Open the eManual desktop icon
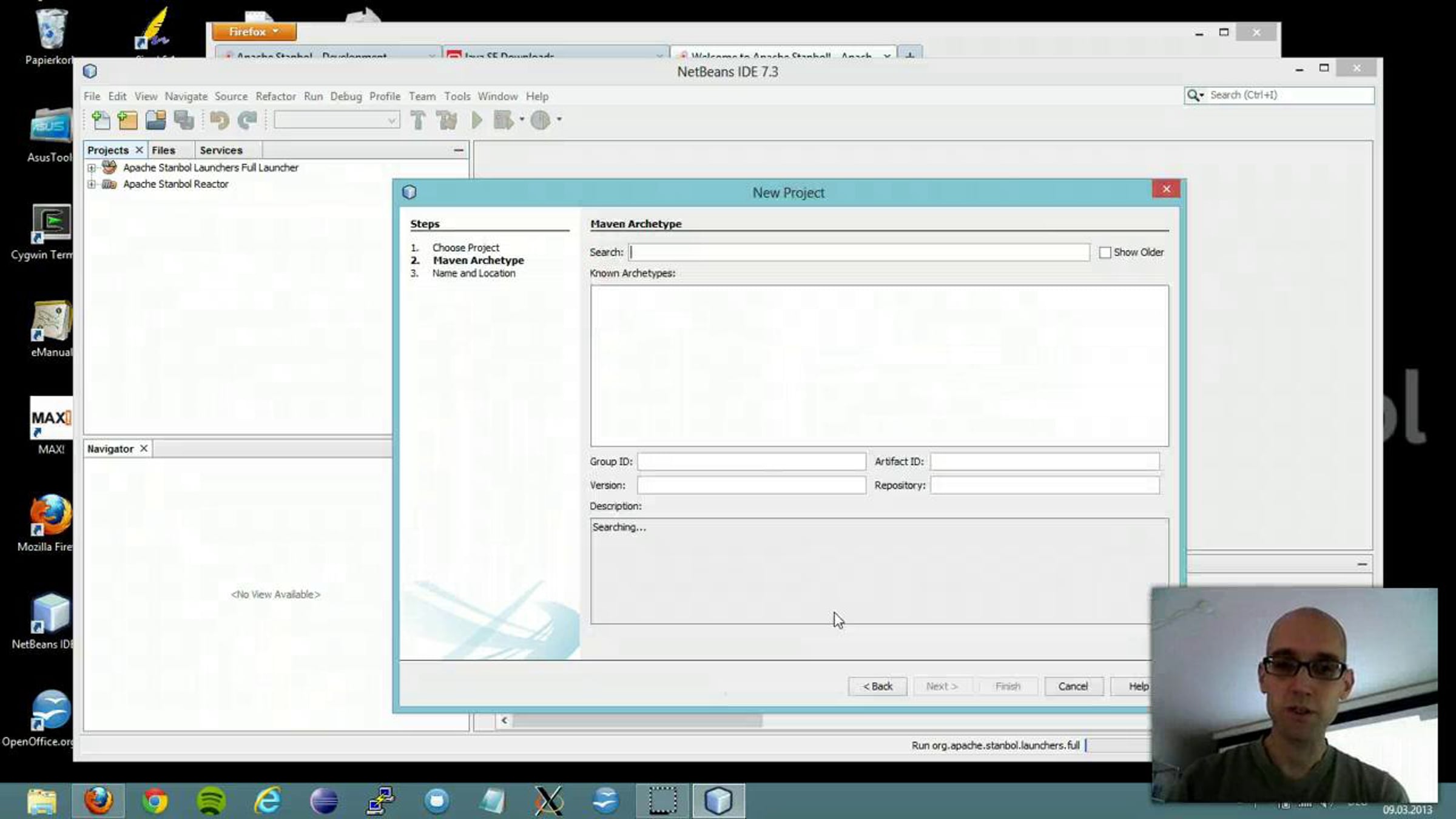 pyautogui.click(x=51, y=329)
